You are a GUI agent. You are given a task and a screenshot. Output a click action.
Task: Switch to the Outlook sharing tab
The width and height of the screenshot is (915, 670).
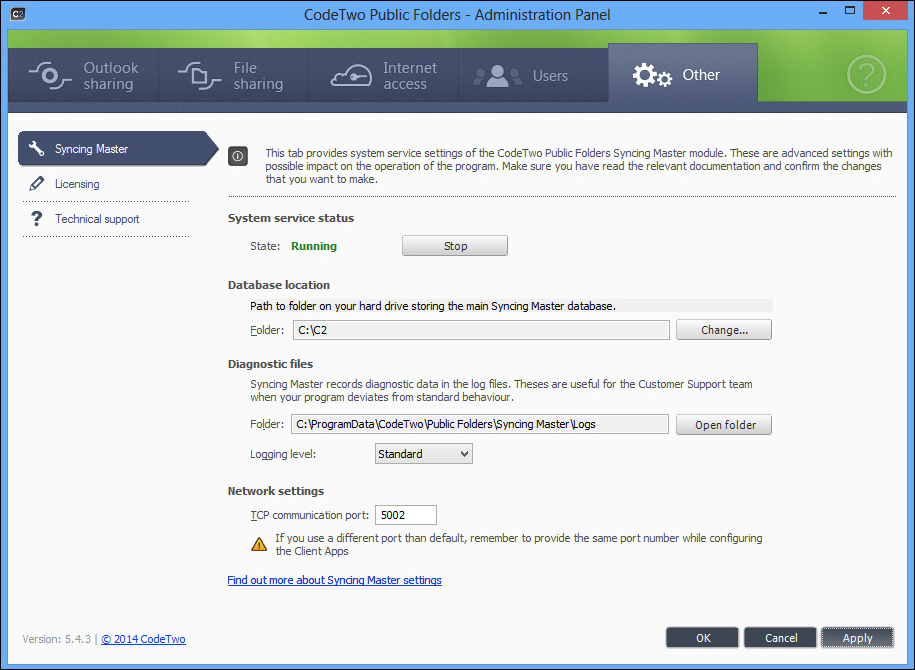point(83,76)
